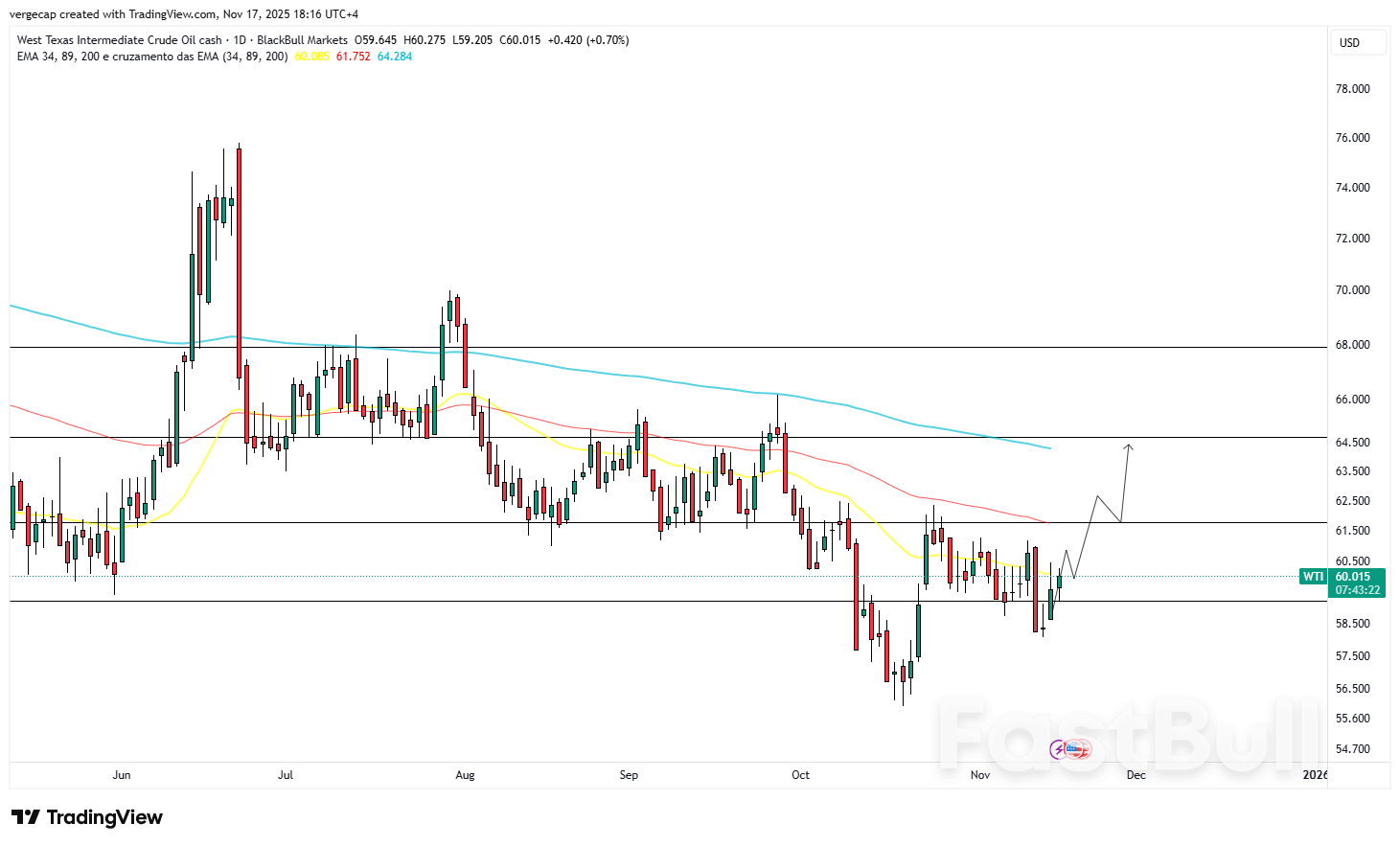
Task: Click the 61.500 price axis label
Action: tap(1352, 531)
